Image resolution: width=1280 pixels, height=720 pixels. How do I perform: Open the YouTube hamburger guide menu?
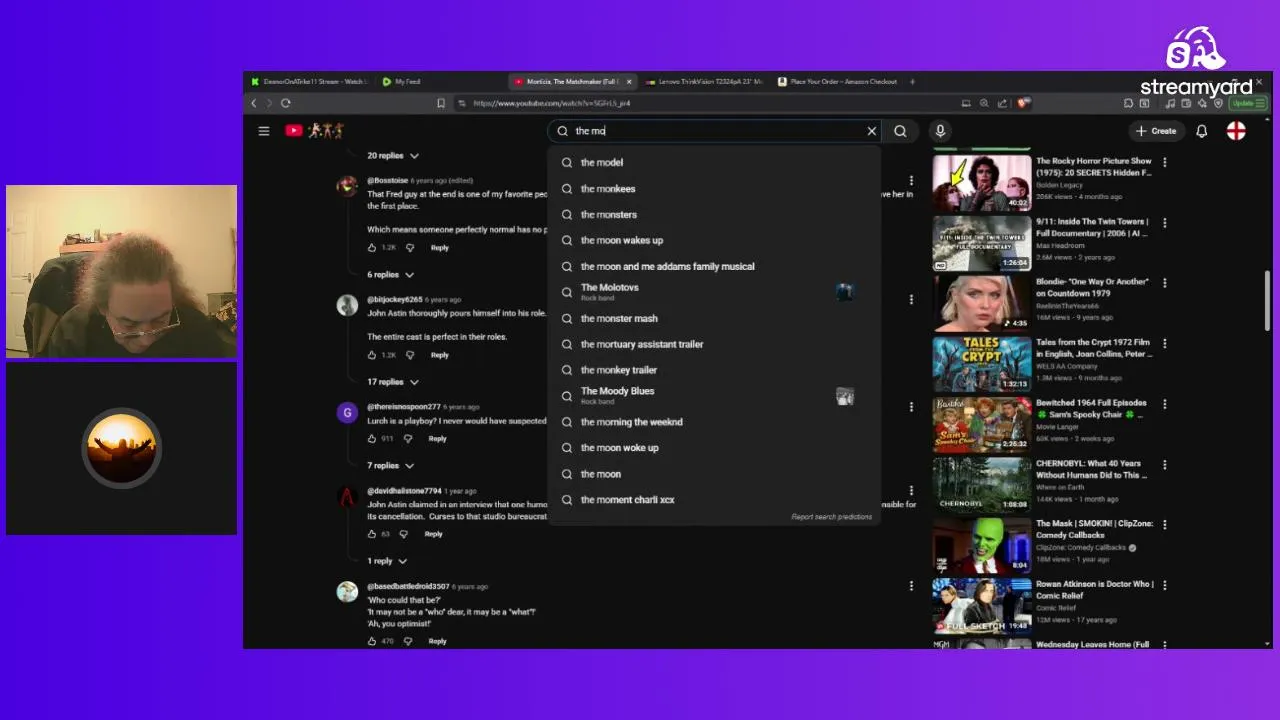coord(264,131)
